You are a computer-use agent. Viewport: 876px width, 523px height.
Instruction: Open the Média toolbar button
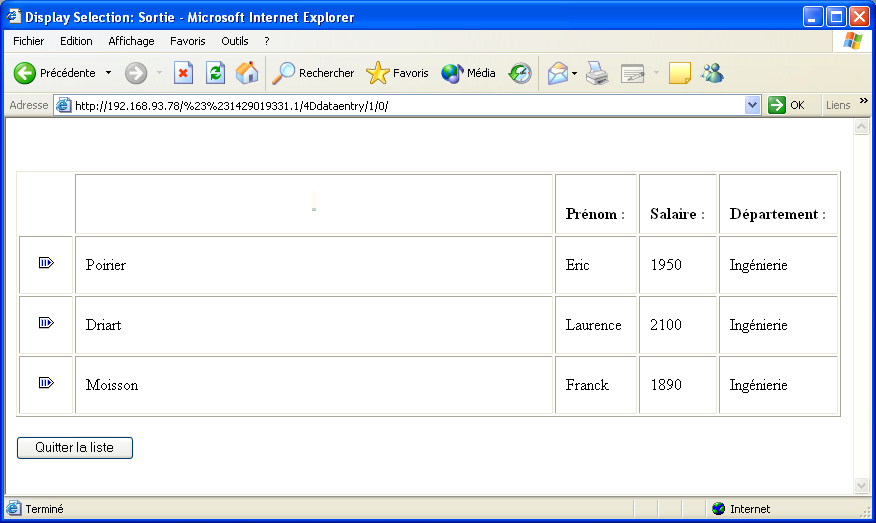pyautogui.click(x=468, y=73)
